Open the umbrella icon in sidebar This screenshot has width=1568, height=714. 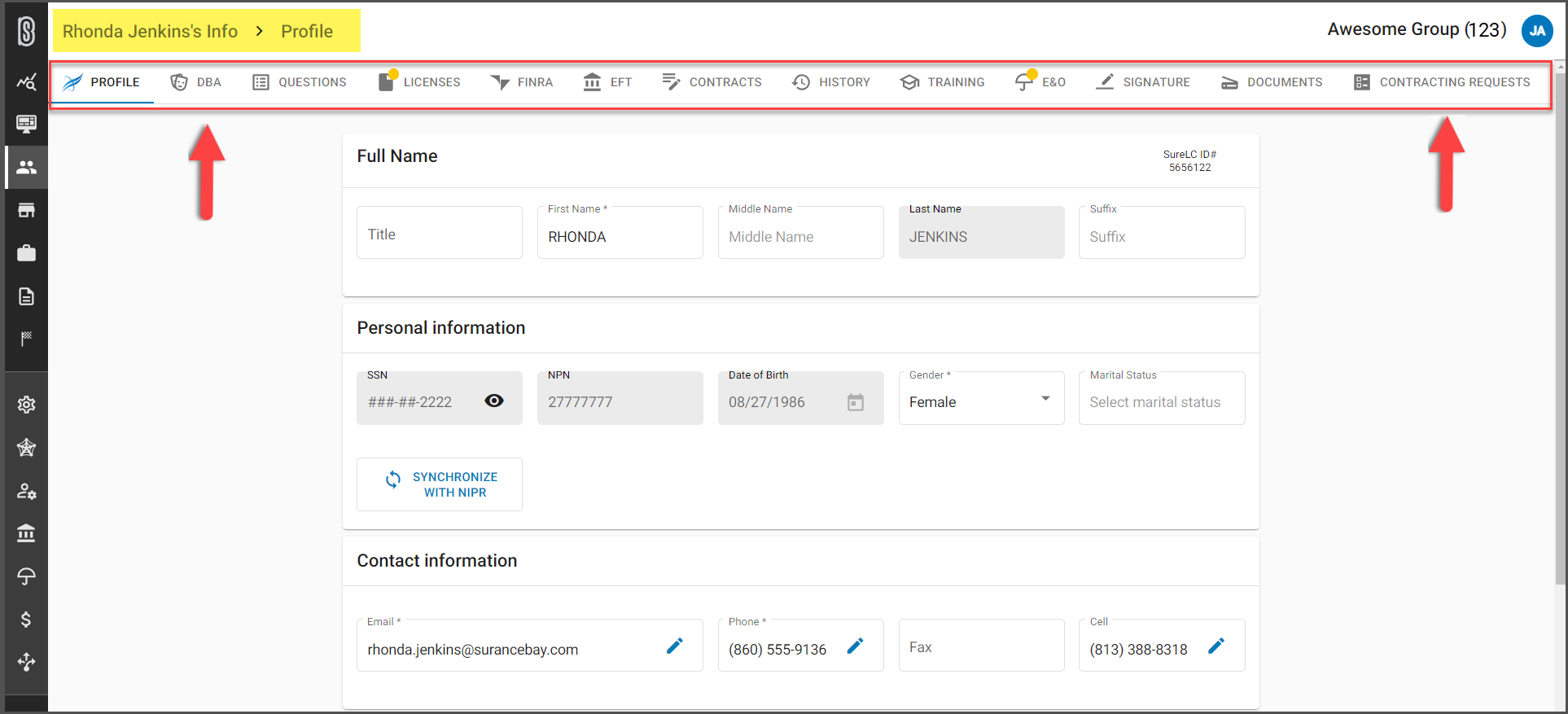click(26, 576)
